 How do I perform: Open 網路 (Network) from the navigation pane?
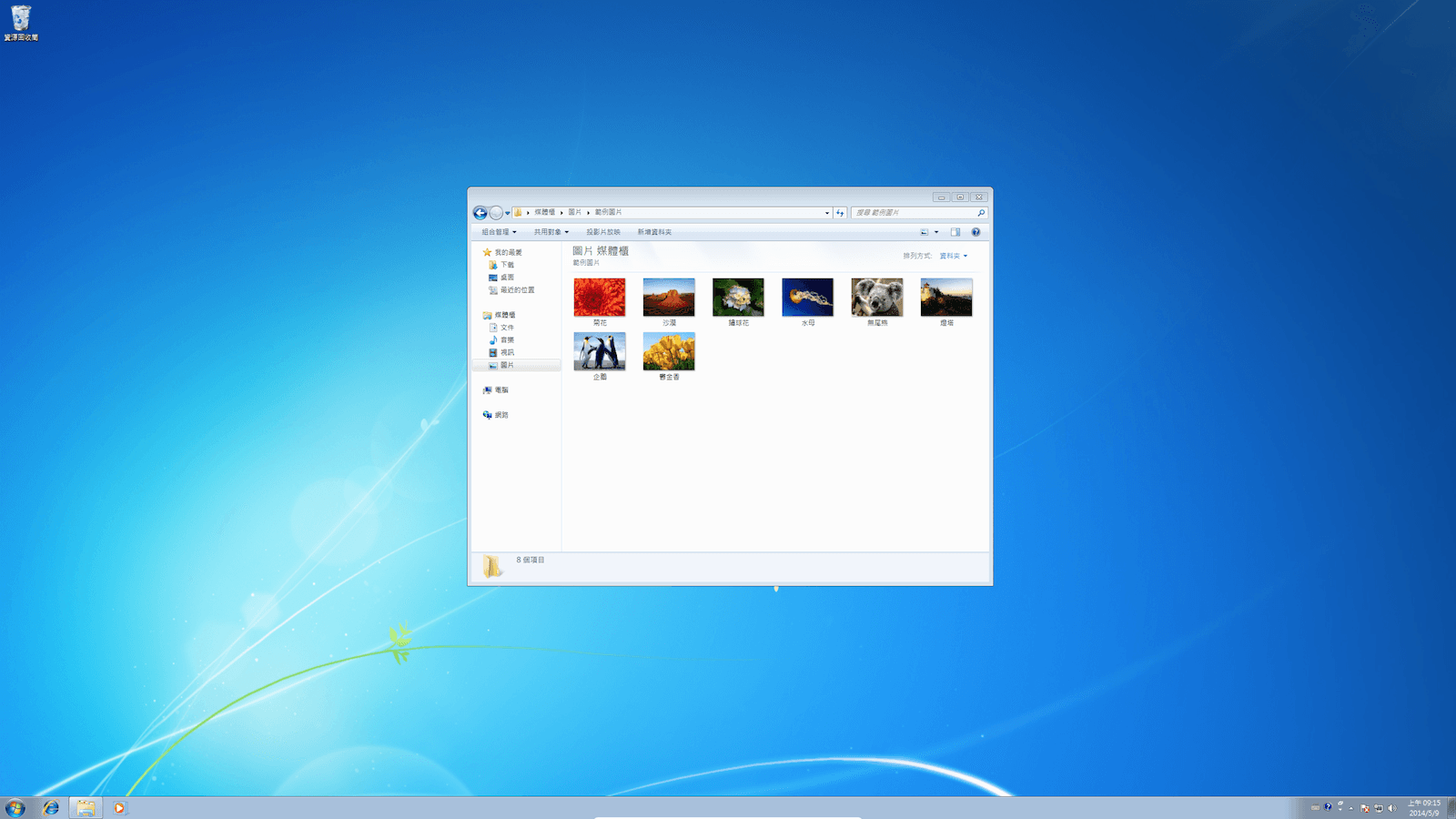[x=499, y=415]
